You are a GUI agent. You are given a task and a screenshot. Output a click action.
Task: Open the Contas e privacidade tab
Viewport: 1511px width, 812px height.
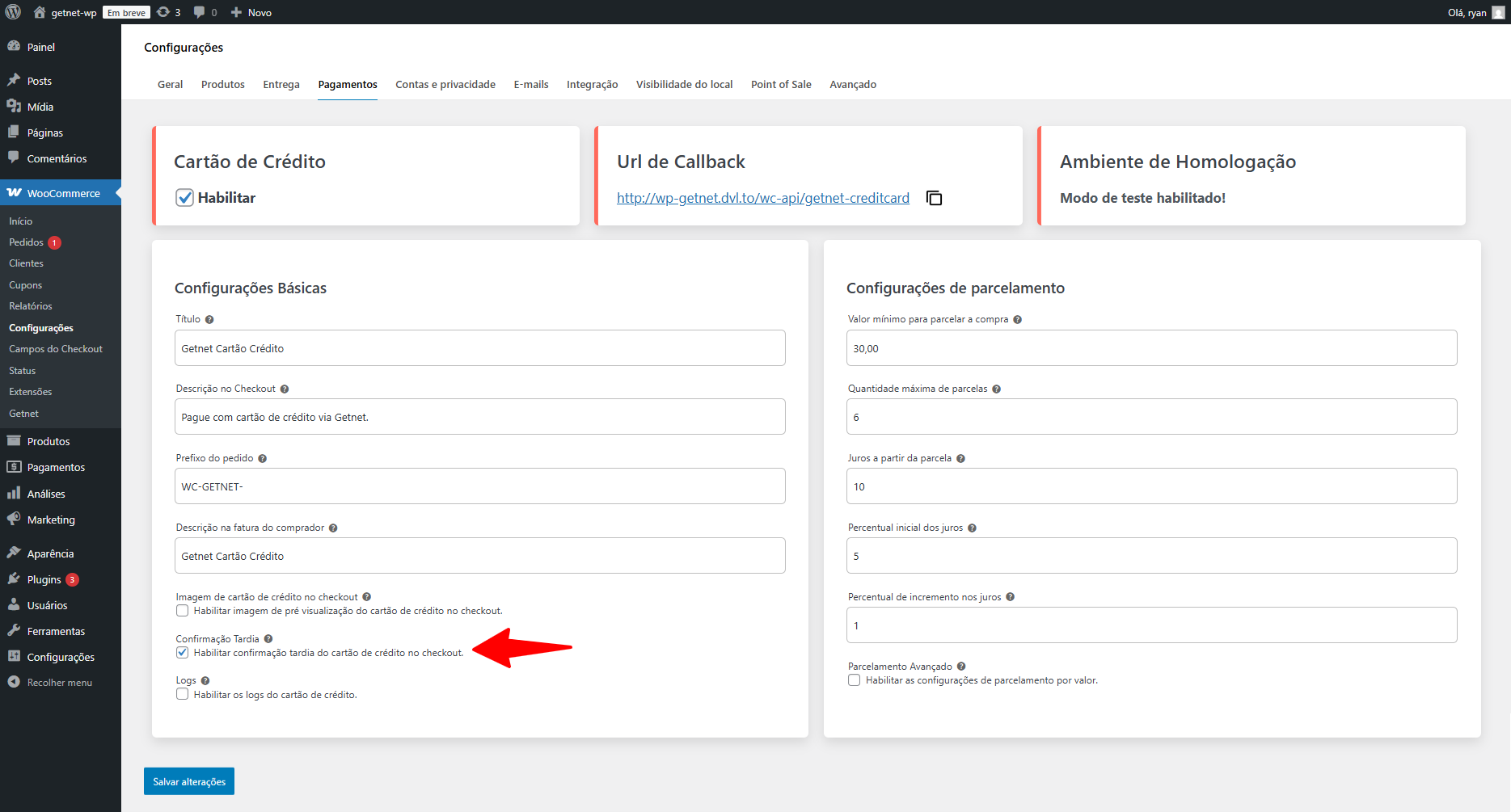[x=445, y=84]
